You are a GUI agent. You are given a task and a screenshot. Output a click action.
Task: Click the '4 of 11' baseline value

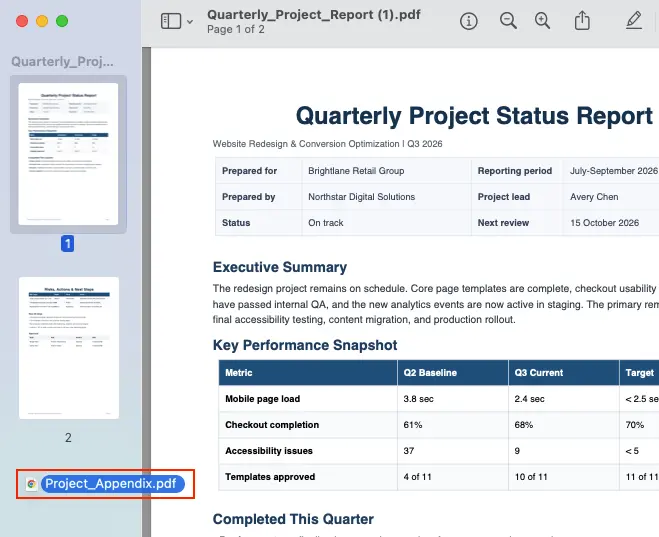pos(417,477)
